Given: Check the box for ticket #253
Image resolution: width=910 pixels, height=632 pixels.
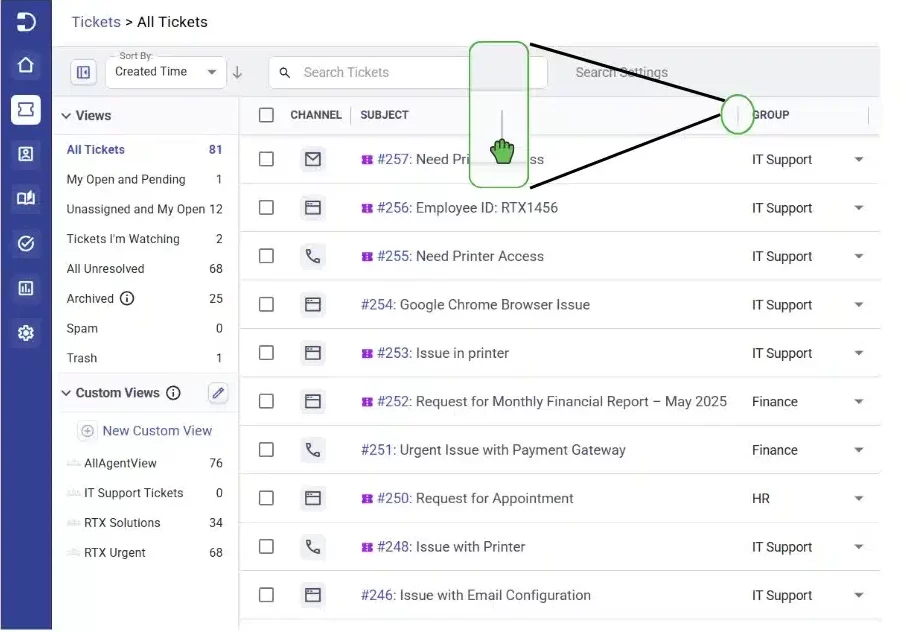Looking at the screenshot, I should tap(266, 353).
